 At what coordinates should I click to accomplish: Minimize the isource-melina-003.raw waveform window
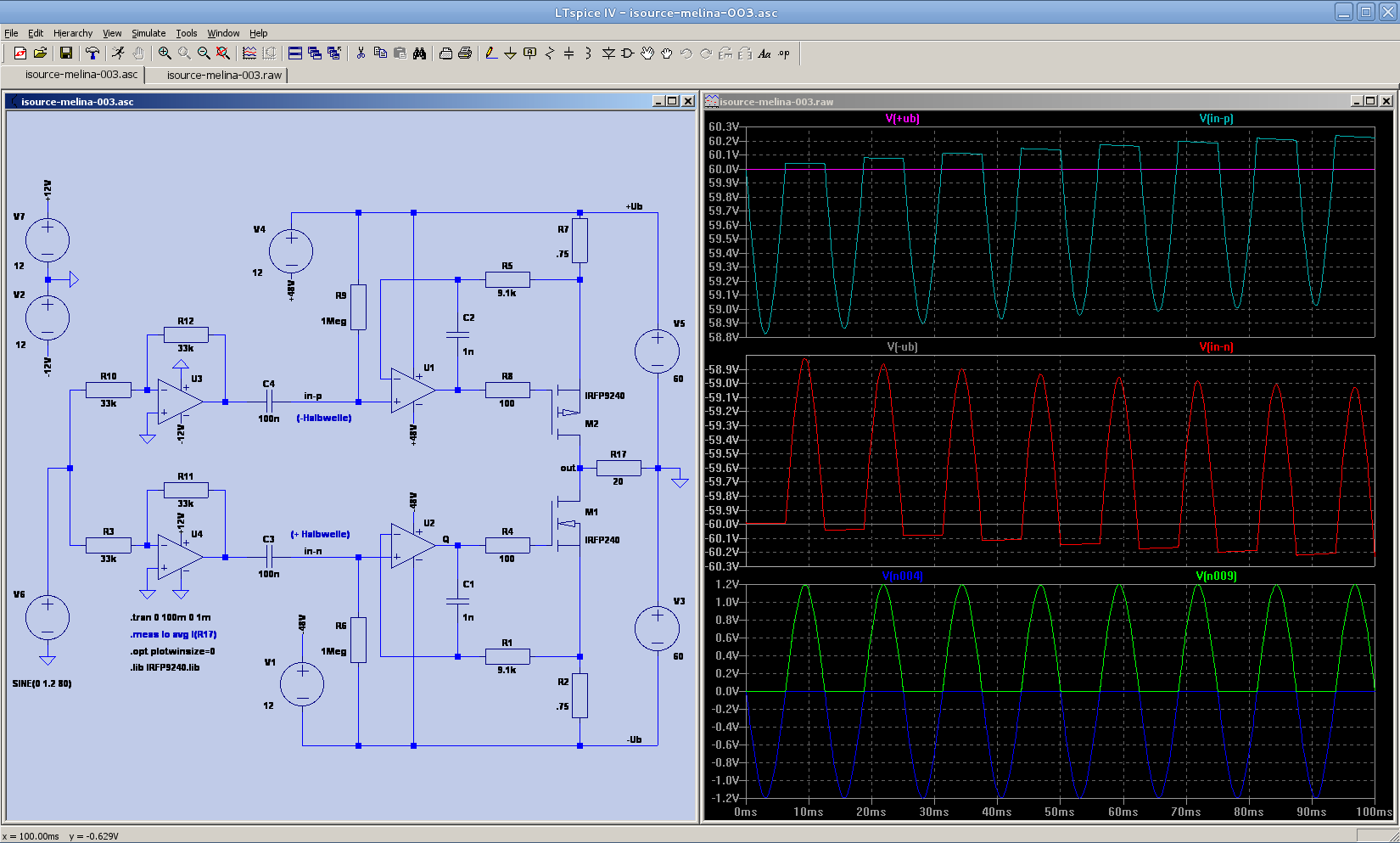(x=1356, y=101)
